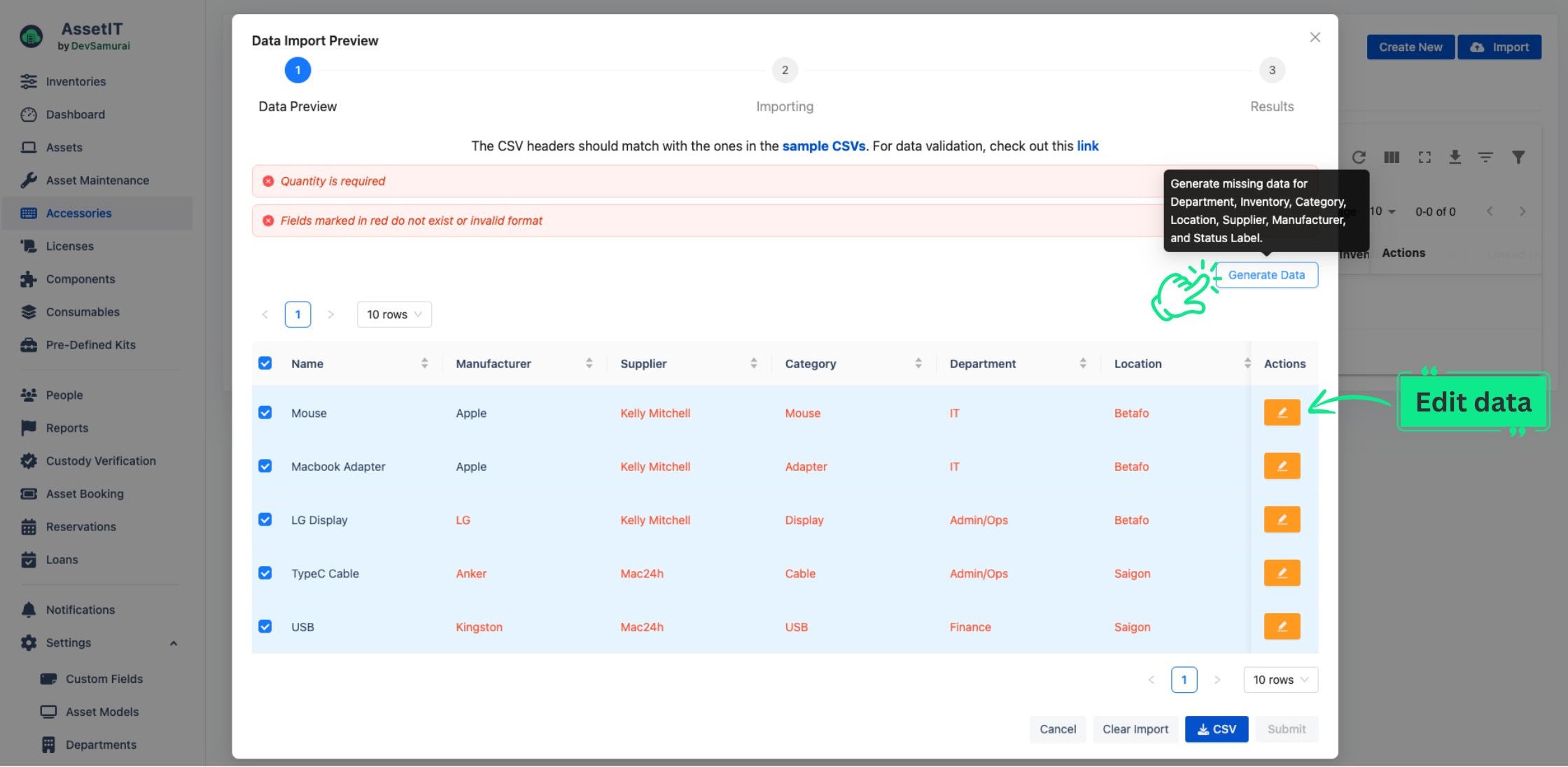1568x767 pixels.
Task: Click the refresh icon in toolbar
Action: (1359, 158)
